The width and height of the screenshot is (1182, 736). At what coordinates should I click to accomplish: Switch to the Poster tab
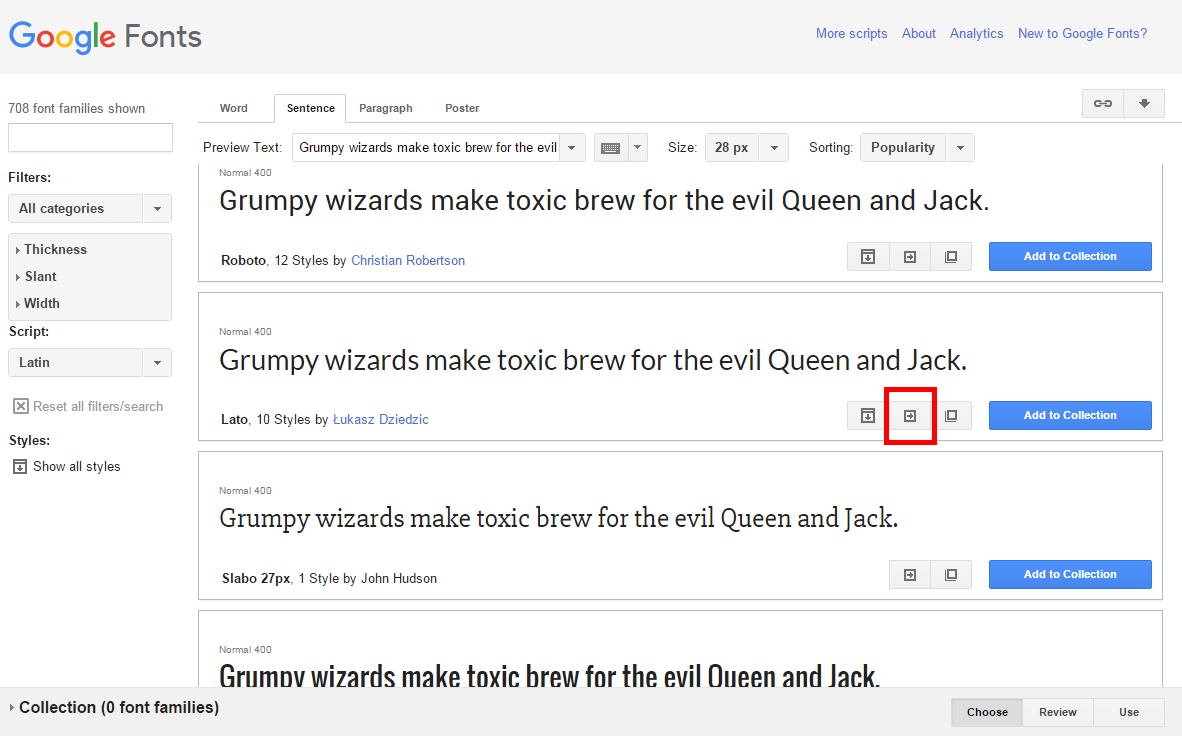click(462, 108)
